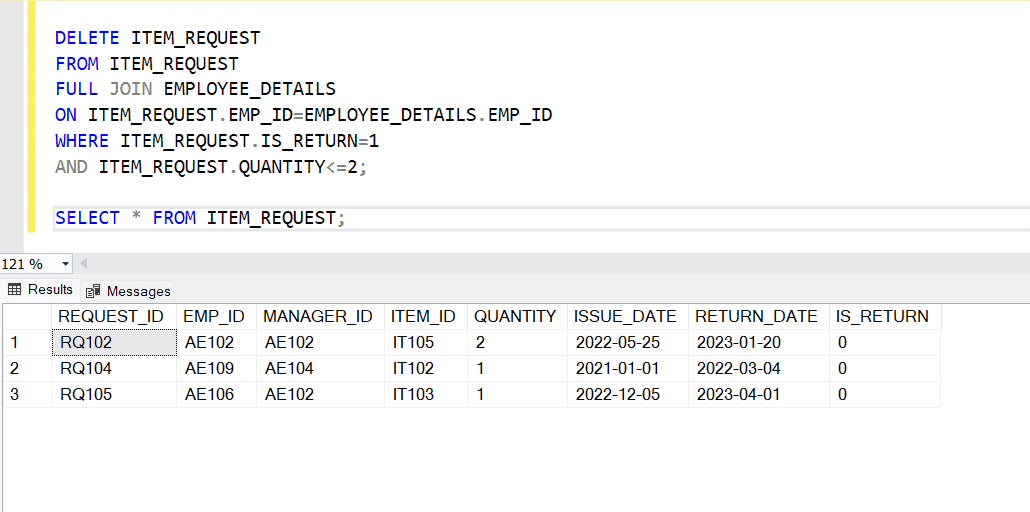Select the MANAGER_ID column header
The height and width of the screenshot is (512, 1030).
pyautogui.click(x=320, y=316)
